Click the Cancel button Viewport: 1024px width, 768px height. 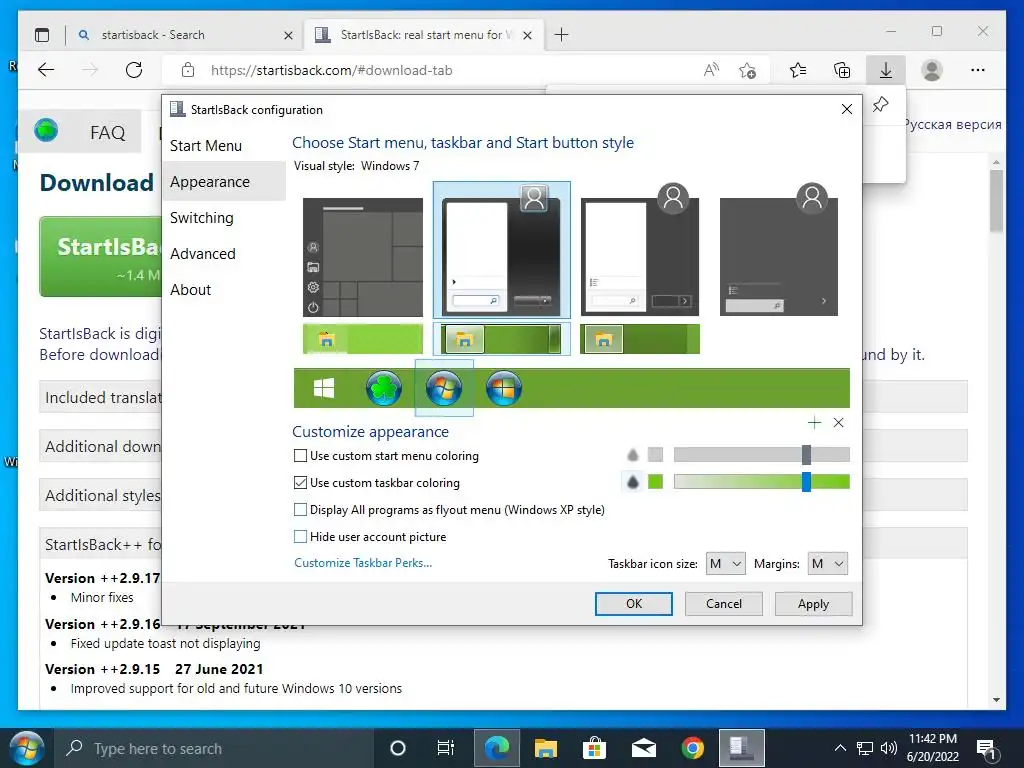coord(724,603)
